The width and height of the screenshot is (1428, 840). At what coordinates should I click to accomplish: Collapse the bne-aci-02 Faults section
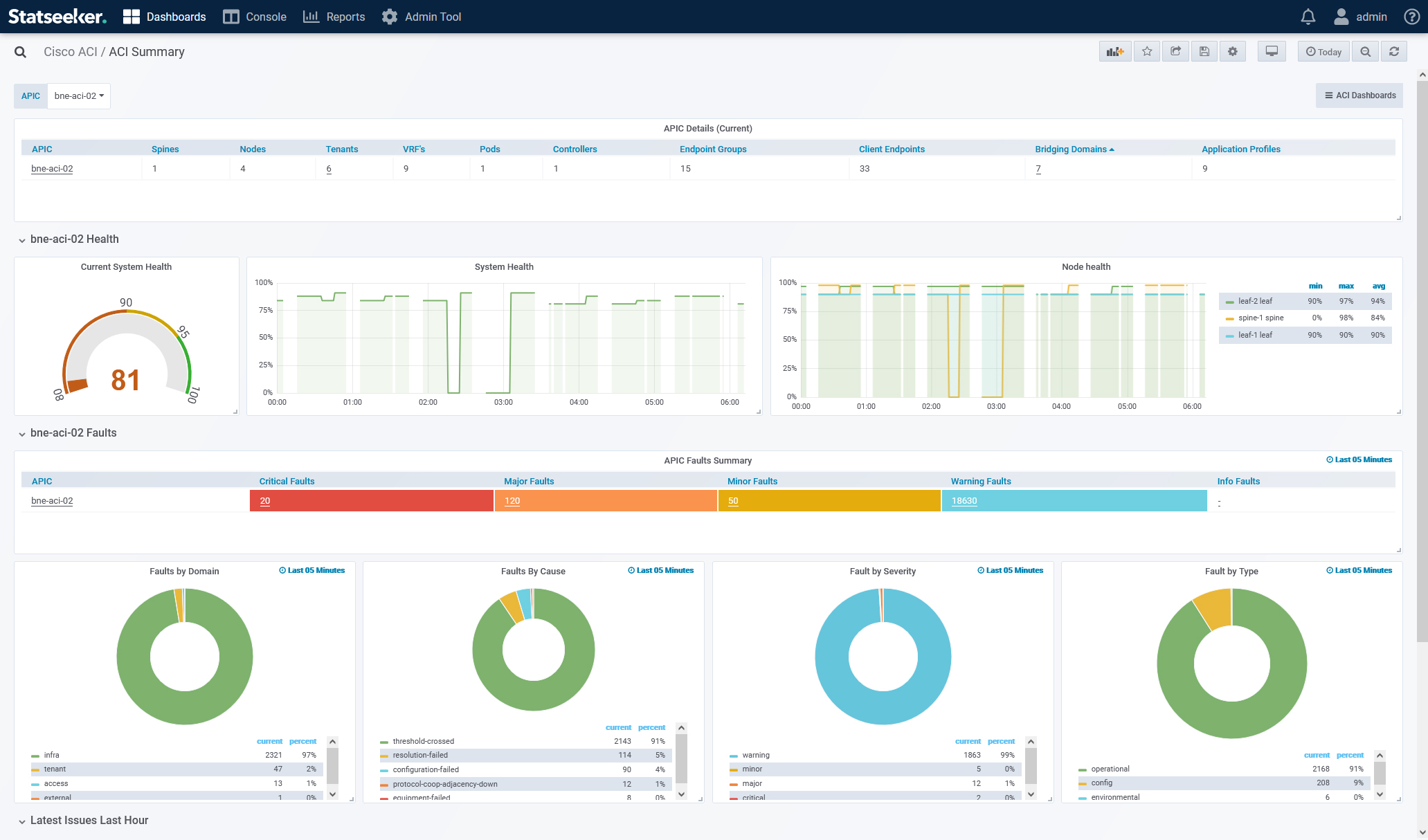pos(67,433)
